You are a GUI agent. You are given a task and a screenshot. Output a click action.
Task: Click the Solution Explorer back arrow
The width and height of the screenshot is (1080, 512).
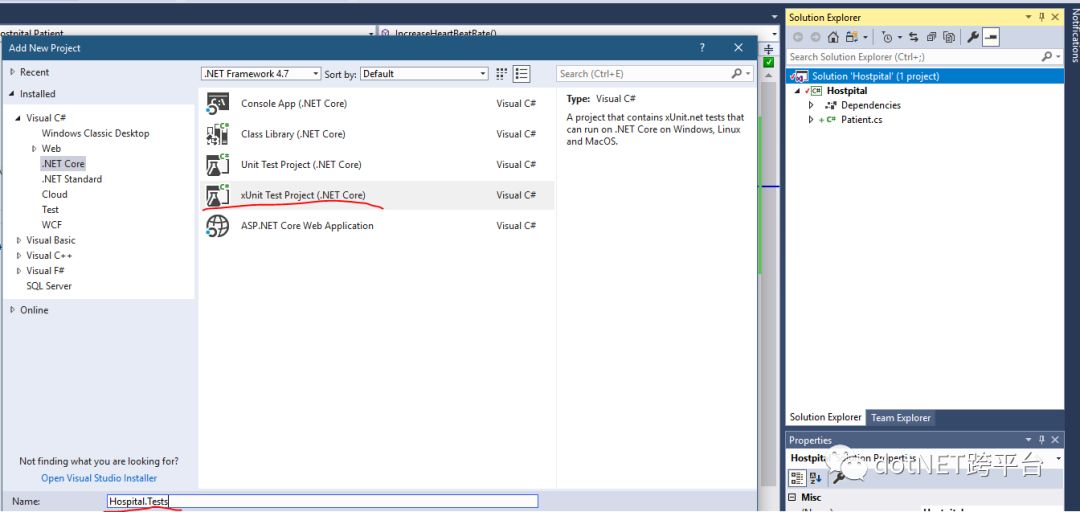point(798,37)
